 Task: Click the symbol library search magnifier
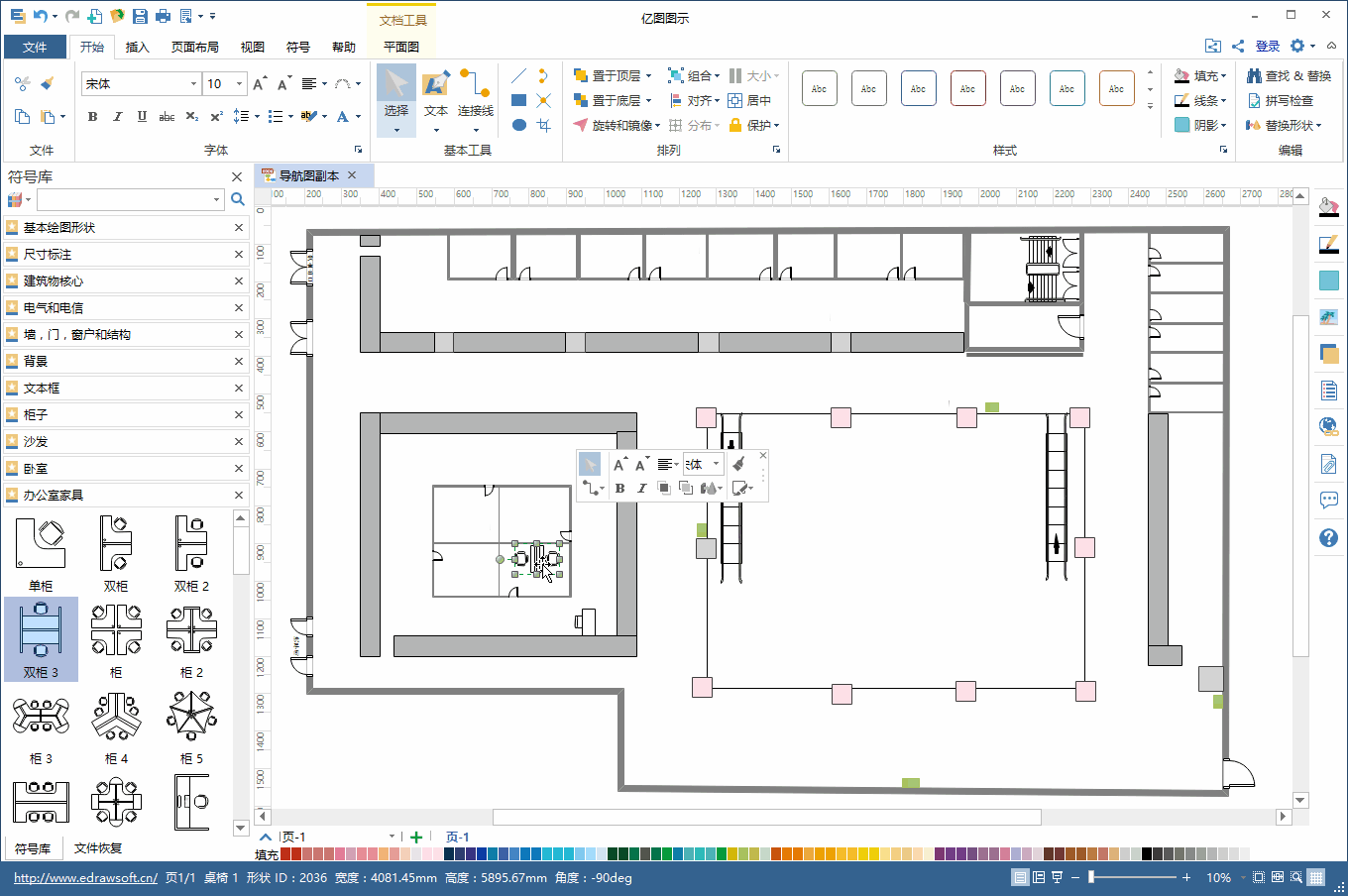coord(238,199)
